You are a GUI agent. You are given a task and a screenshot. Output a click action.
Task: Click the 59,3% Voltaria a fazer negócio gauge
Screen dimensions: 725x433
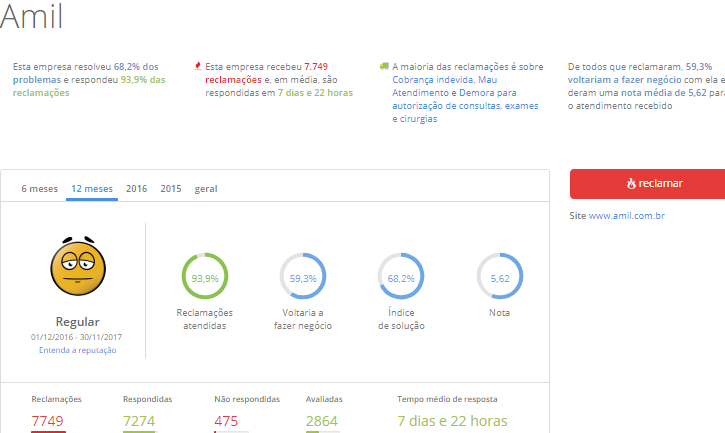click(x=302, y=278)
